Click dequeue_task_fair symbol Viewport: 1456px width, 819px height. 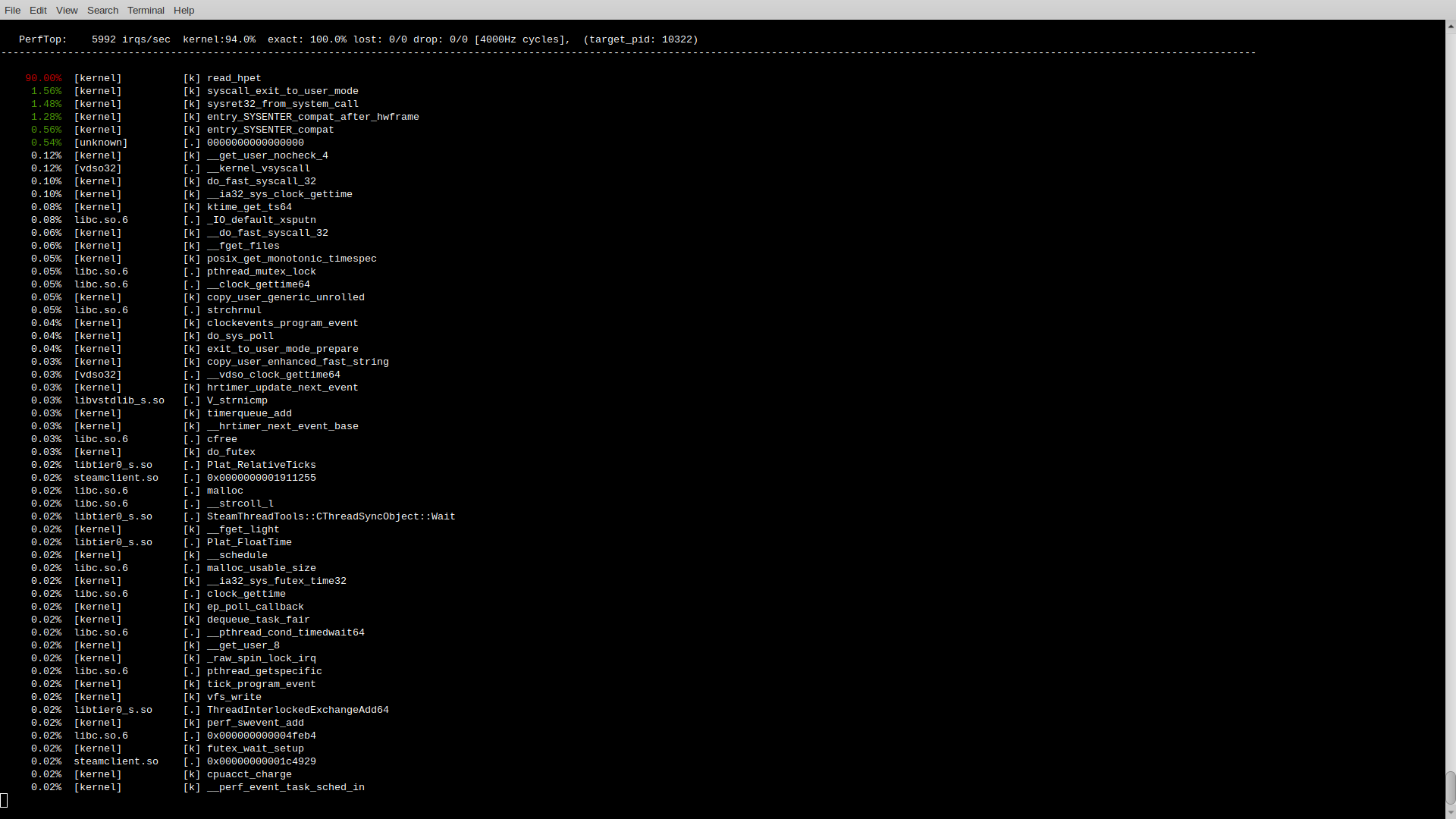[x=258, y=620]
